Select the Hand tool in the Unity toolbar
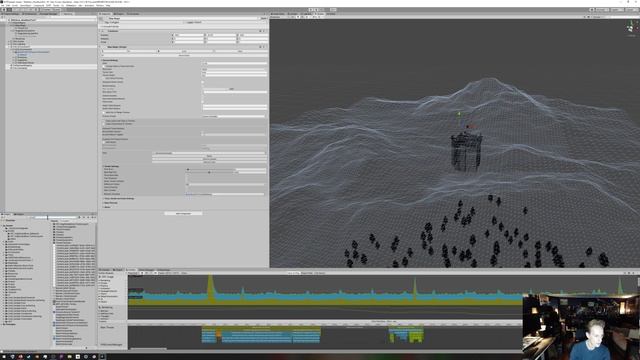Screen dimensions: 640x360 point(4,9)
